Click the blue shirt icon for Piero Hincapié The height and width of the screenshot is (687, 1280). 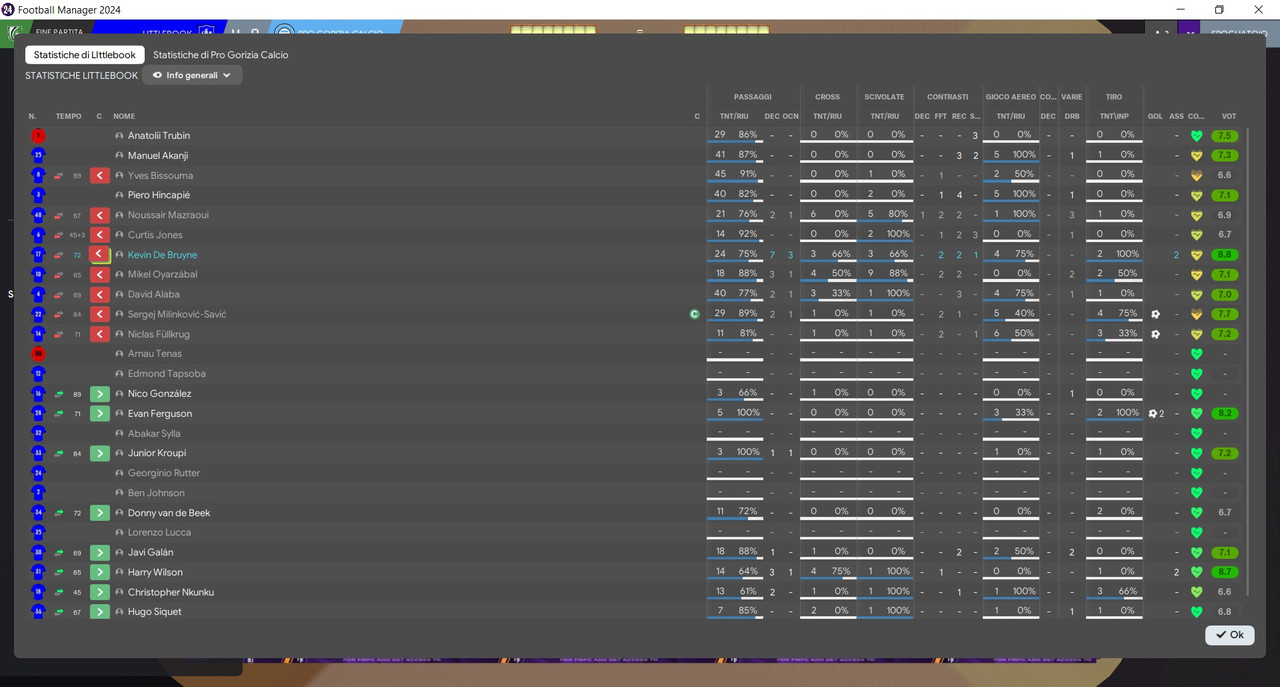click(x=38, y=195)
